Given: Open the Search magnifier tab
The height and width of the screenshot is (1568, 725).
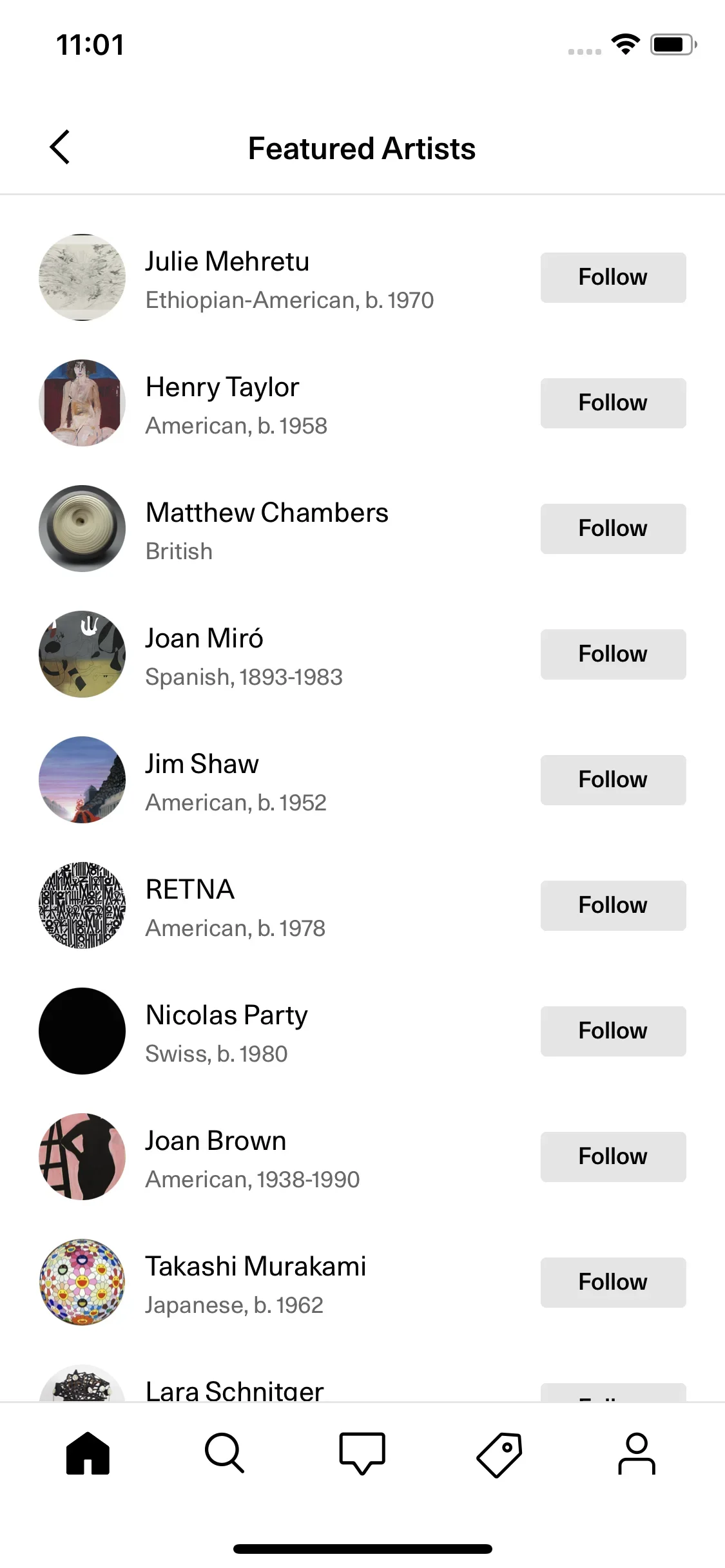Looking at the screenshot, I should click(224, 1453).
